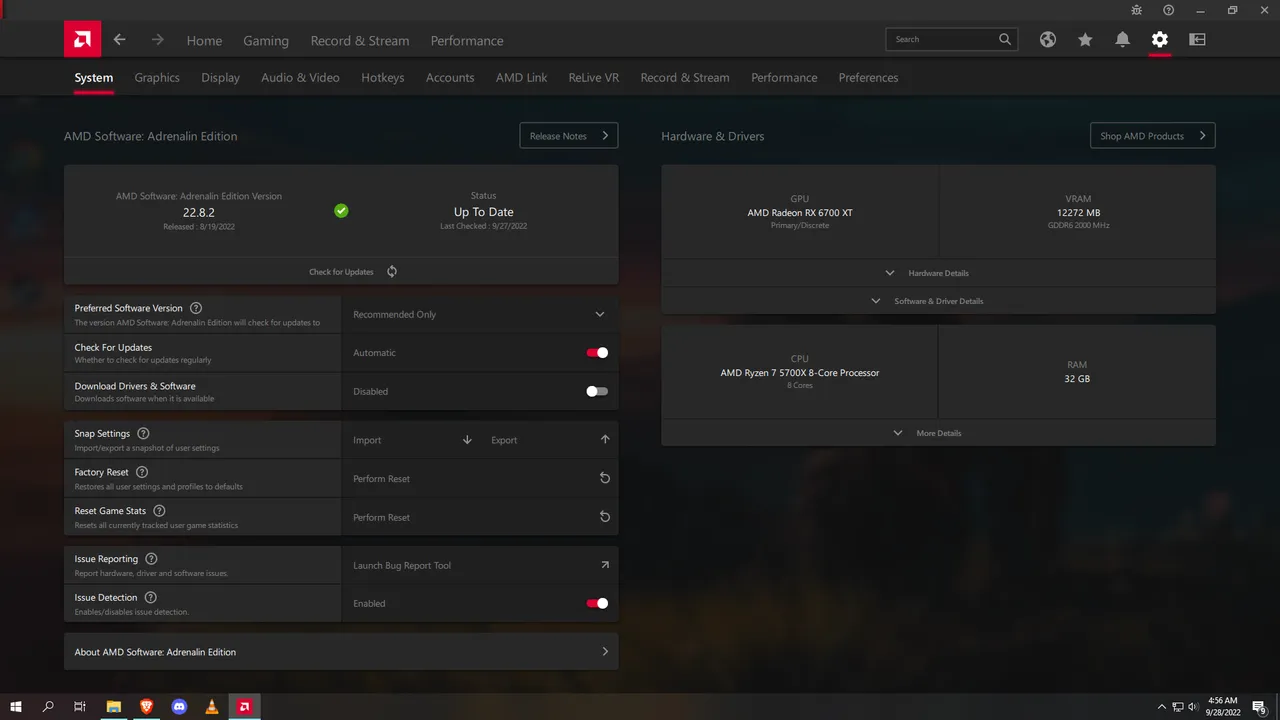Screen dimensions: 1280x720
Task: Show help for Issue Detection
Action: pyautogui.click(x=151, y=597)
